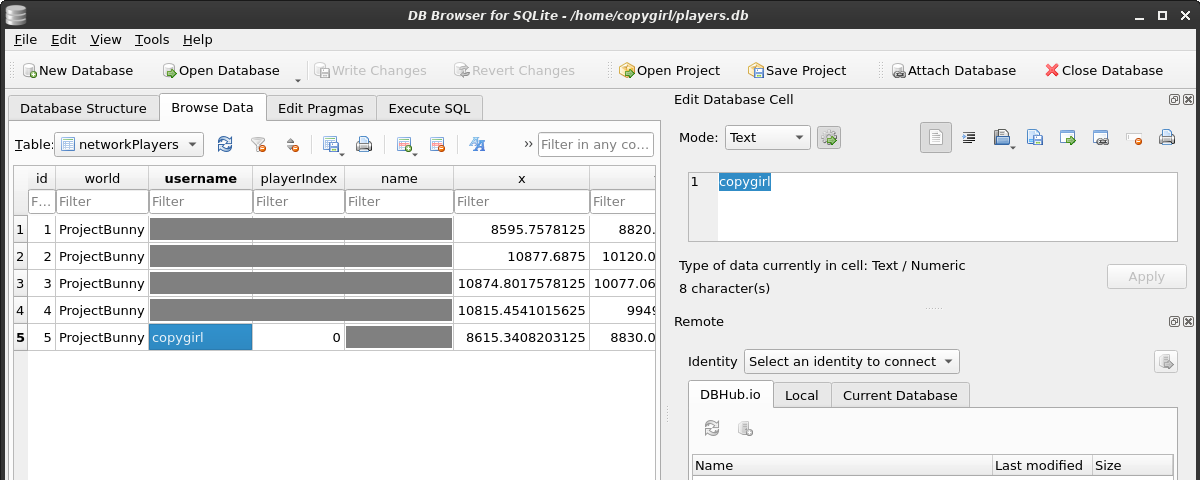Screen dimensions: 1200x480
Task: Select the DBHub.io tab
Action: click(730, 394)
